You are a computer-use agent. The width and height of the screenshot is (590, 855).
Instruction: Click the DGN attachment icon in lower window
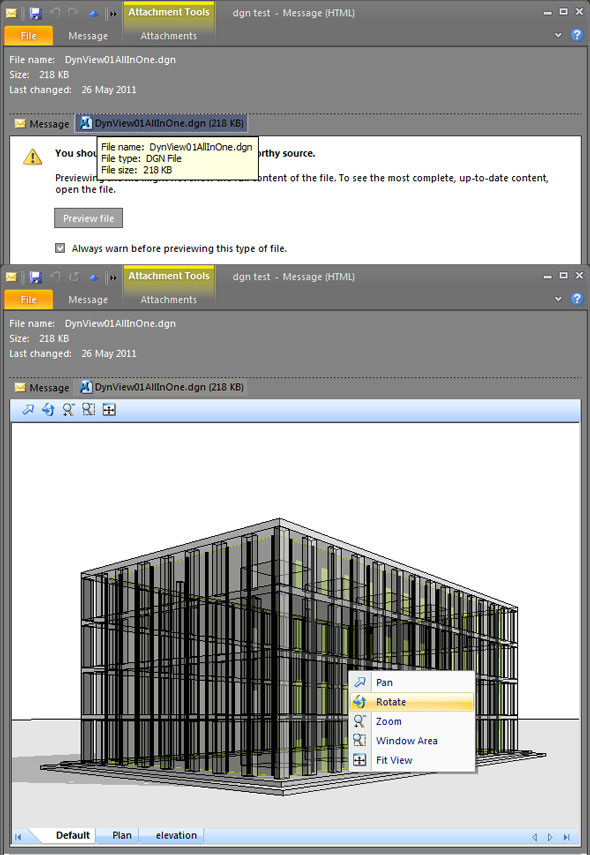coord(86,387)
